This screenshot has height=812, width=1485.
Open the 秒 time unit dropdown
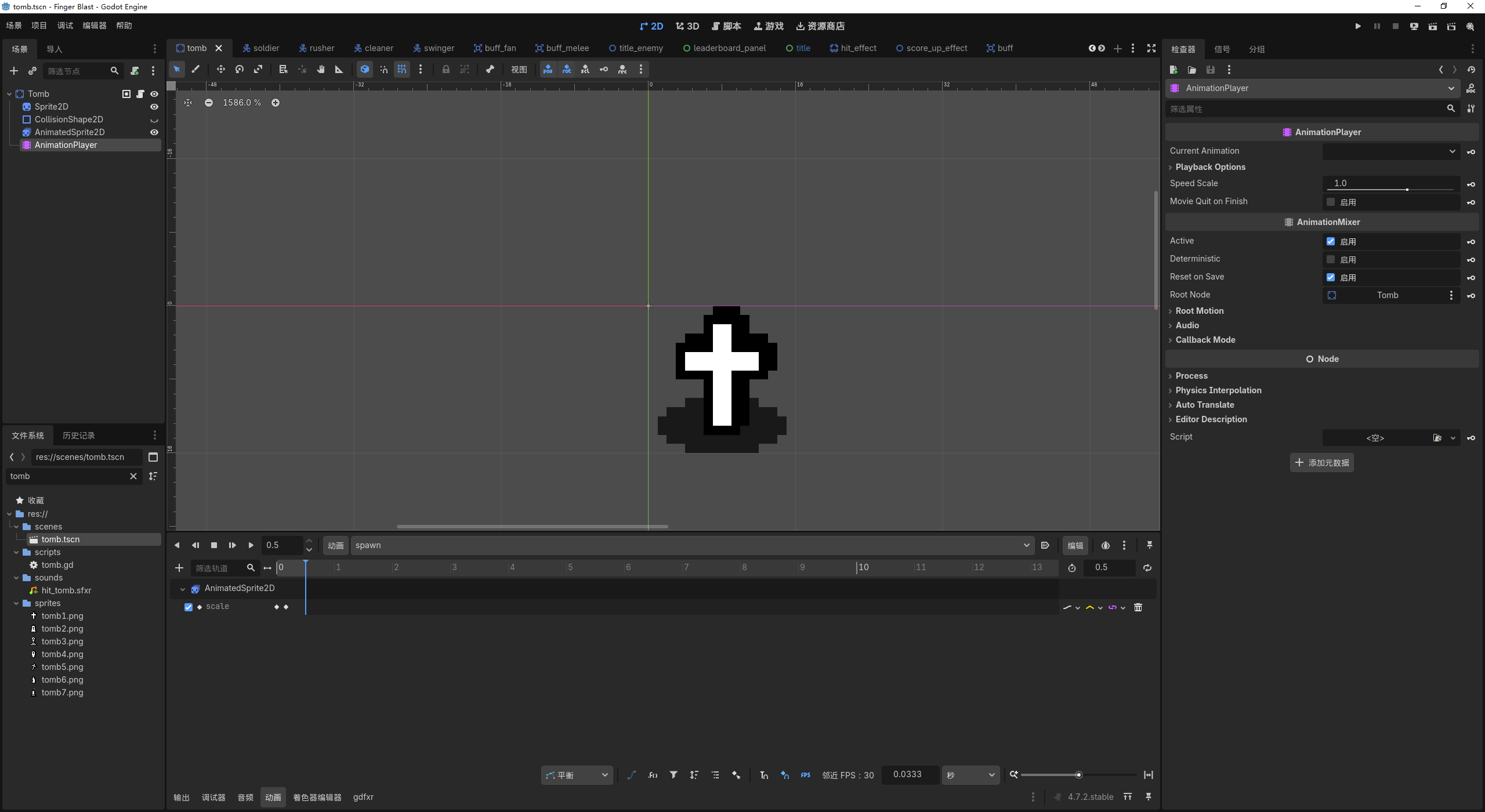tap(970, 775)
